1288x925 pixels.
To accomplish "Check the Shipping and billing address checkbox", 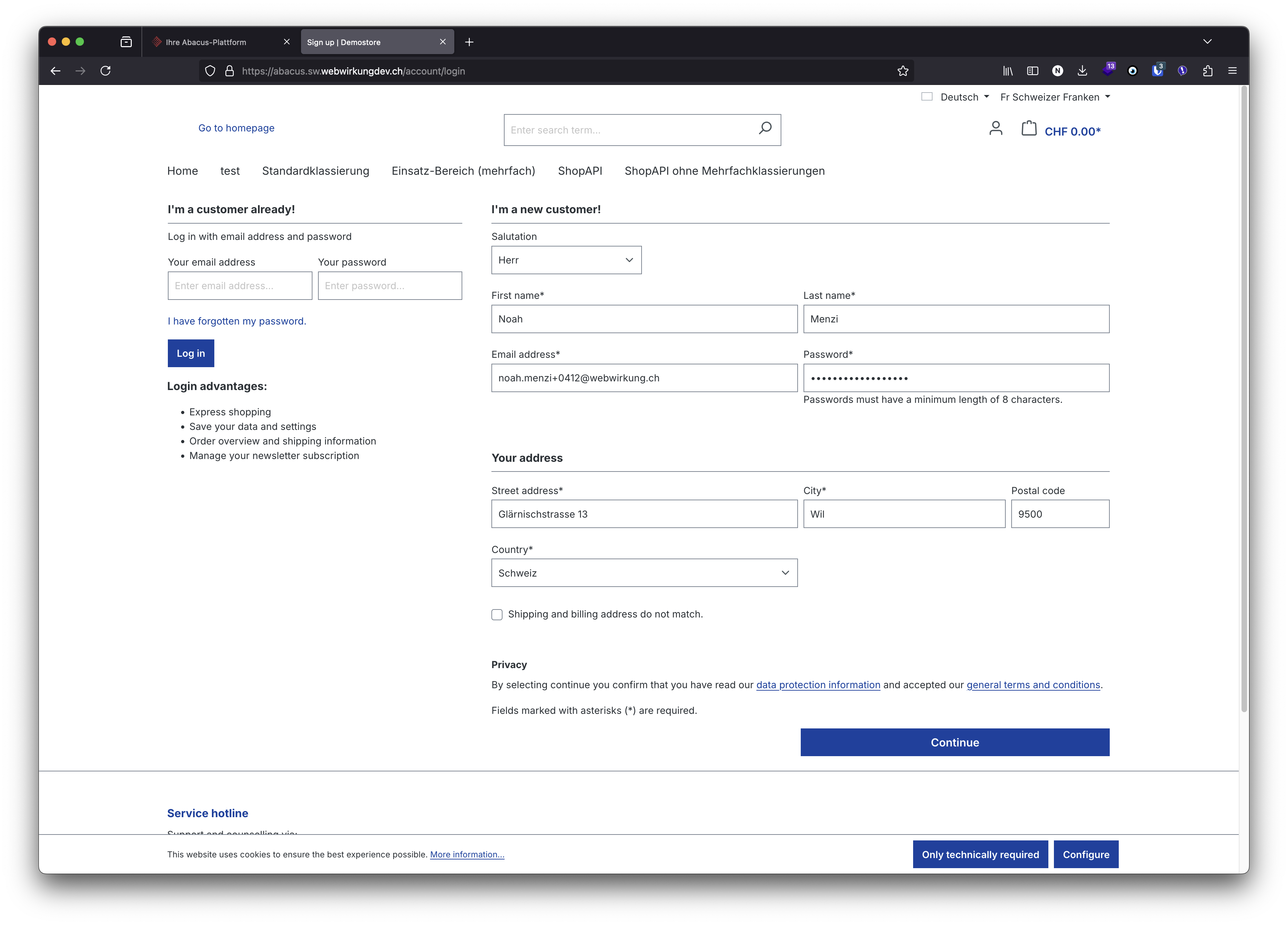I will pyautogui.click(x=497, y=614).
